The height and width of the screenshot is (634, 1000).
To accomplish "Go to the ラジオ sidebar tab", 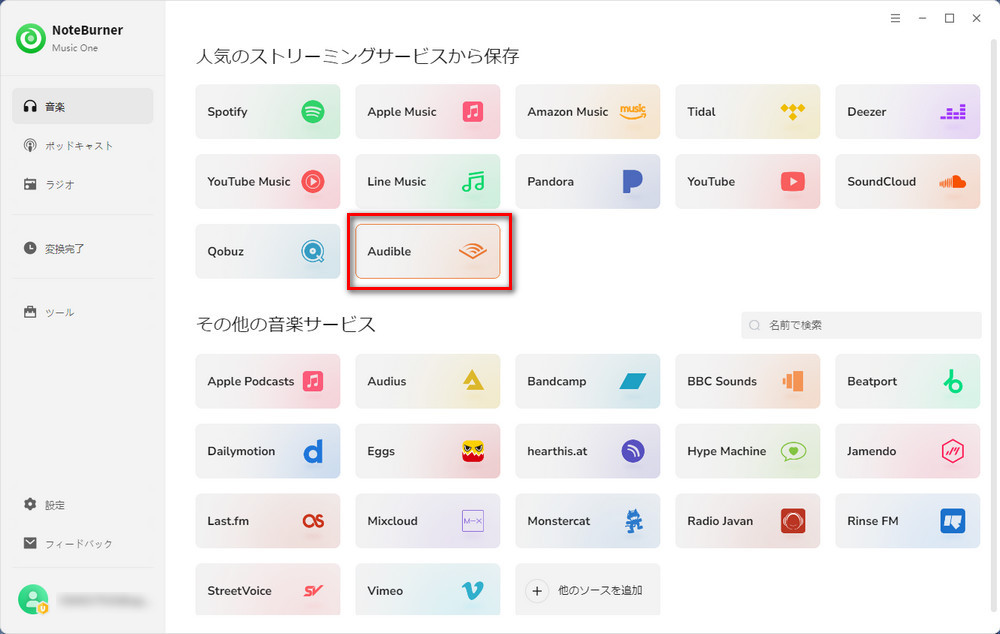I will tap(83, 184).
